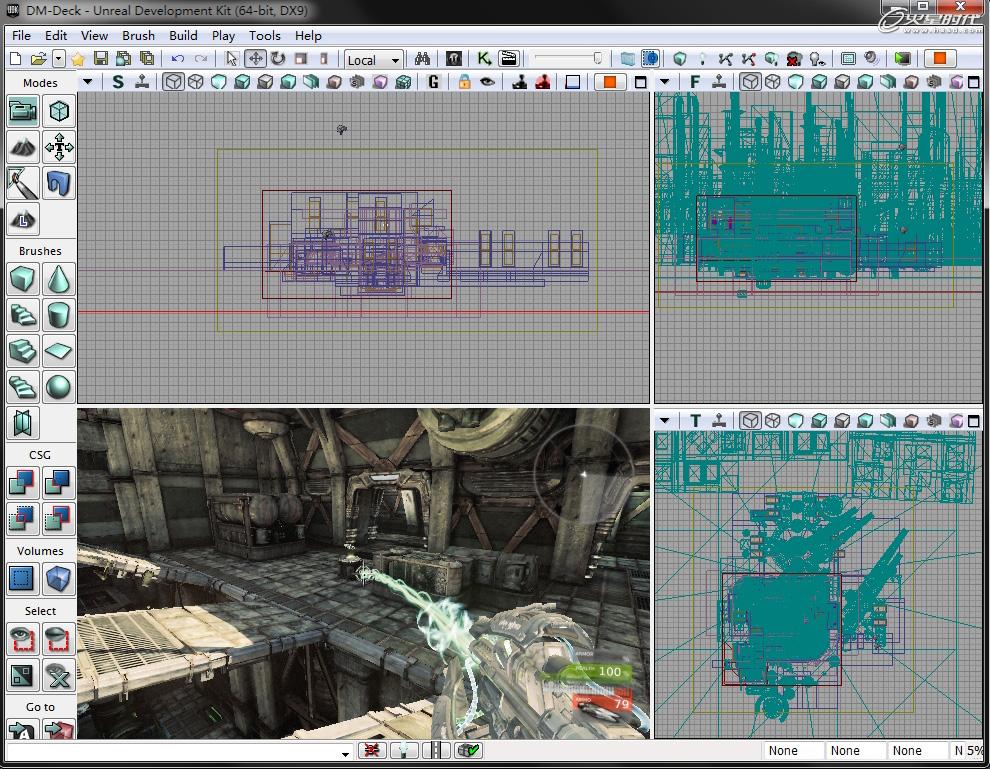Enable Wireframe view in side viewport
The height and width of the screenshot is (769, 990).
pyautogui.click(x=196, y=82)
